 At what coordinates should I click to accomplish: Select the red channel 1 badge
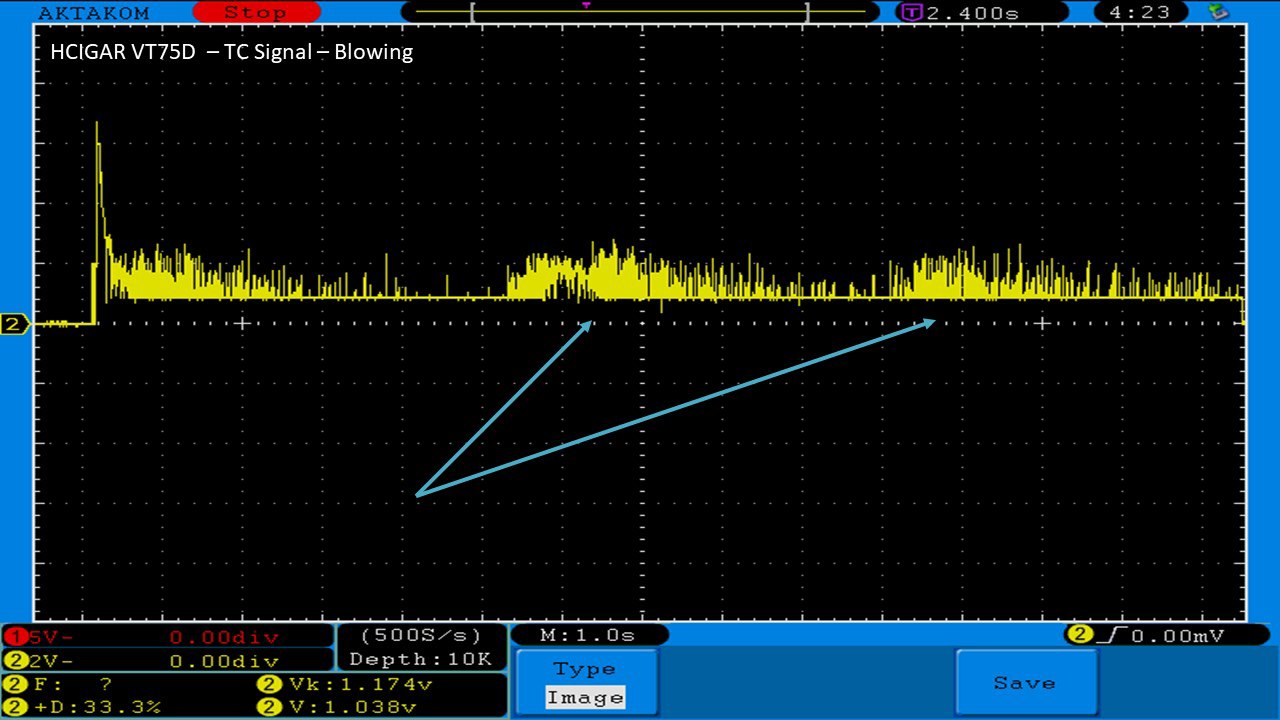pos(14,637)
